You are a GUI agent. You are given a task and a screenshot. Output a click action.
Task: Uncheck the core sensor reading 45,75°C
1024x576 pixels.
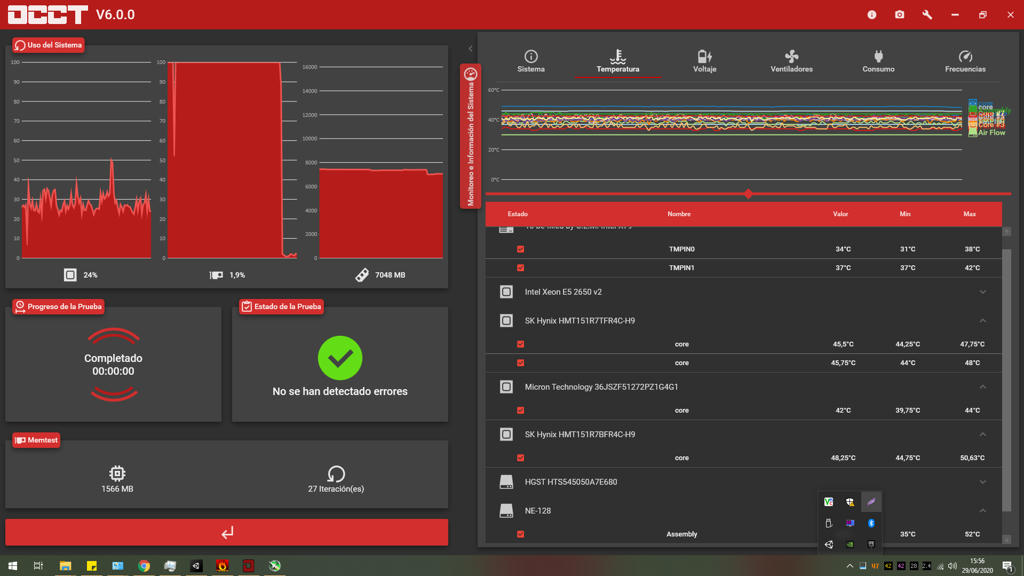520,362
